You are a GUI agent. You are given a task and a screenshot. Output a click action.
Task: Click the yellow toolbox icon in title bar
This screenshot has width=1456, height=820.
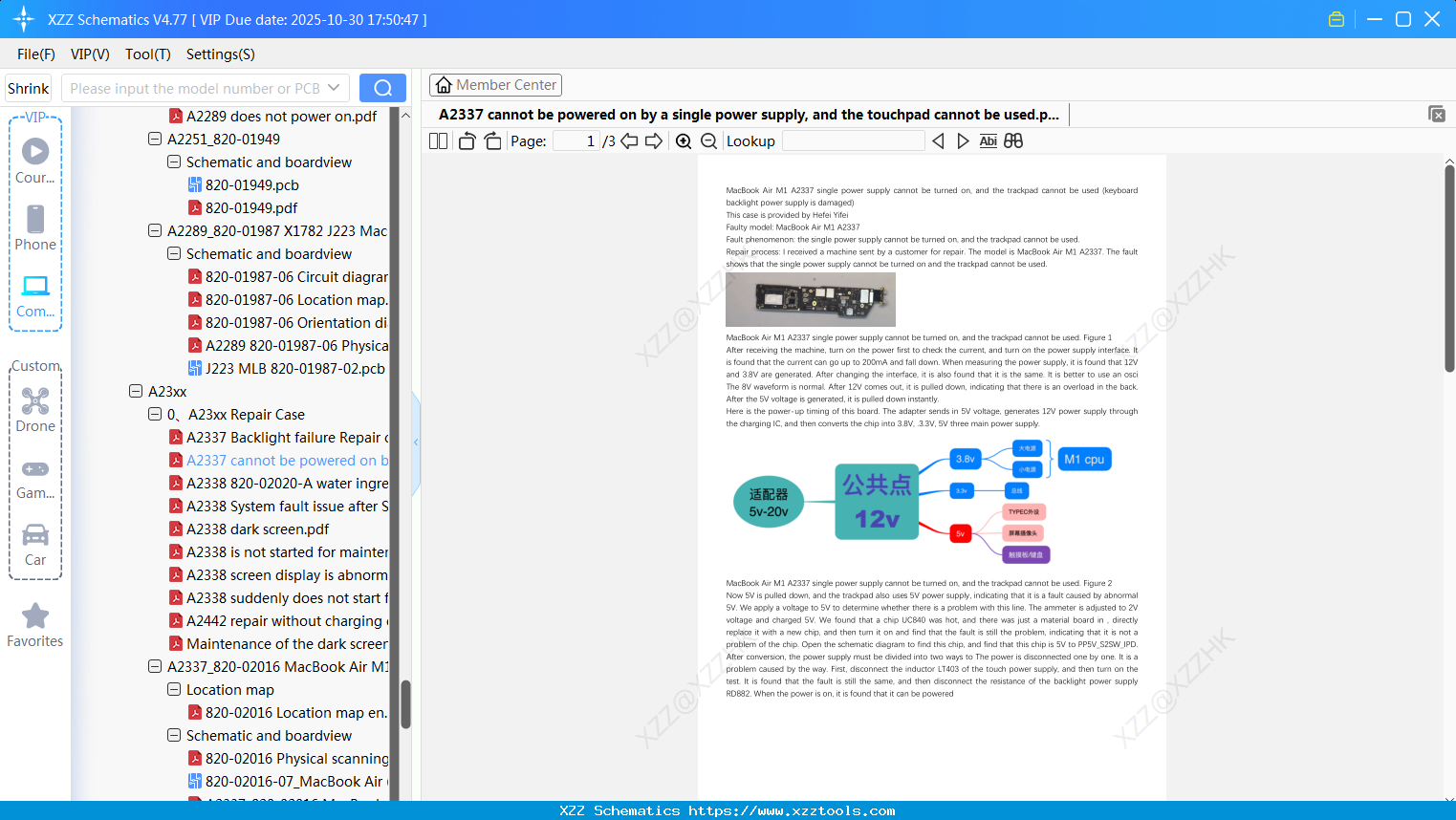pyautogui.click(x=1336, y=19)
